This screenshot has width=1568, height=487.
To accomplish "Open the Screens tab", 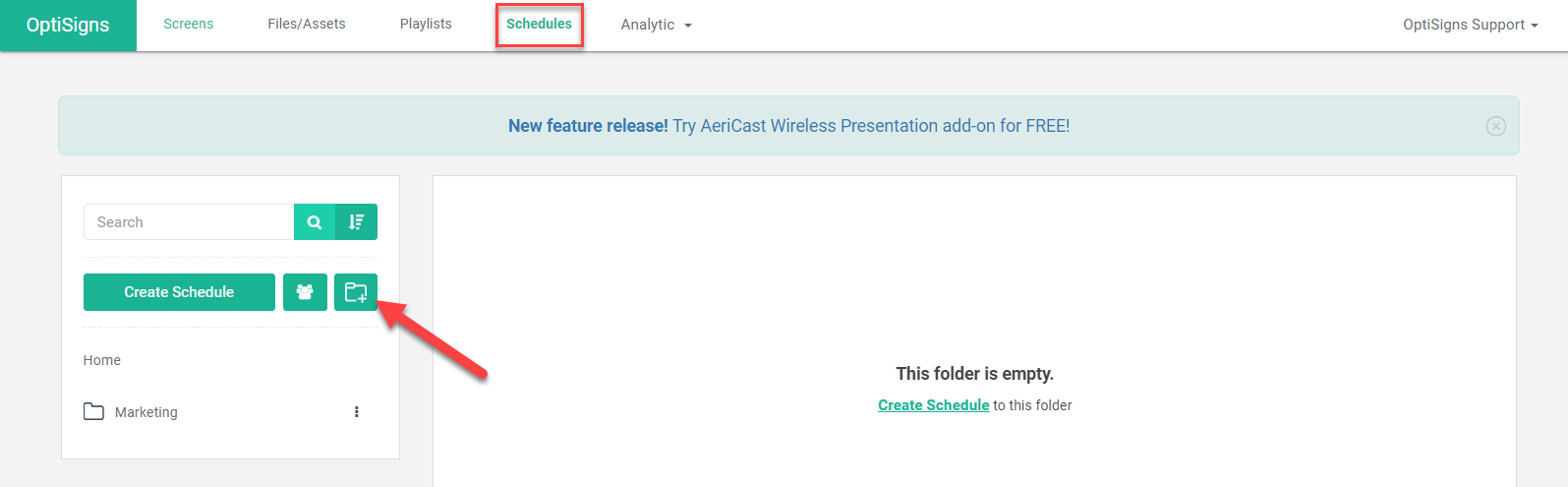I will 188,24.
